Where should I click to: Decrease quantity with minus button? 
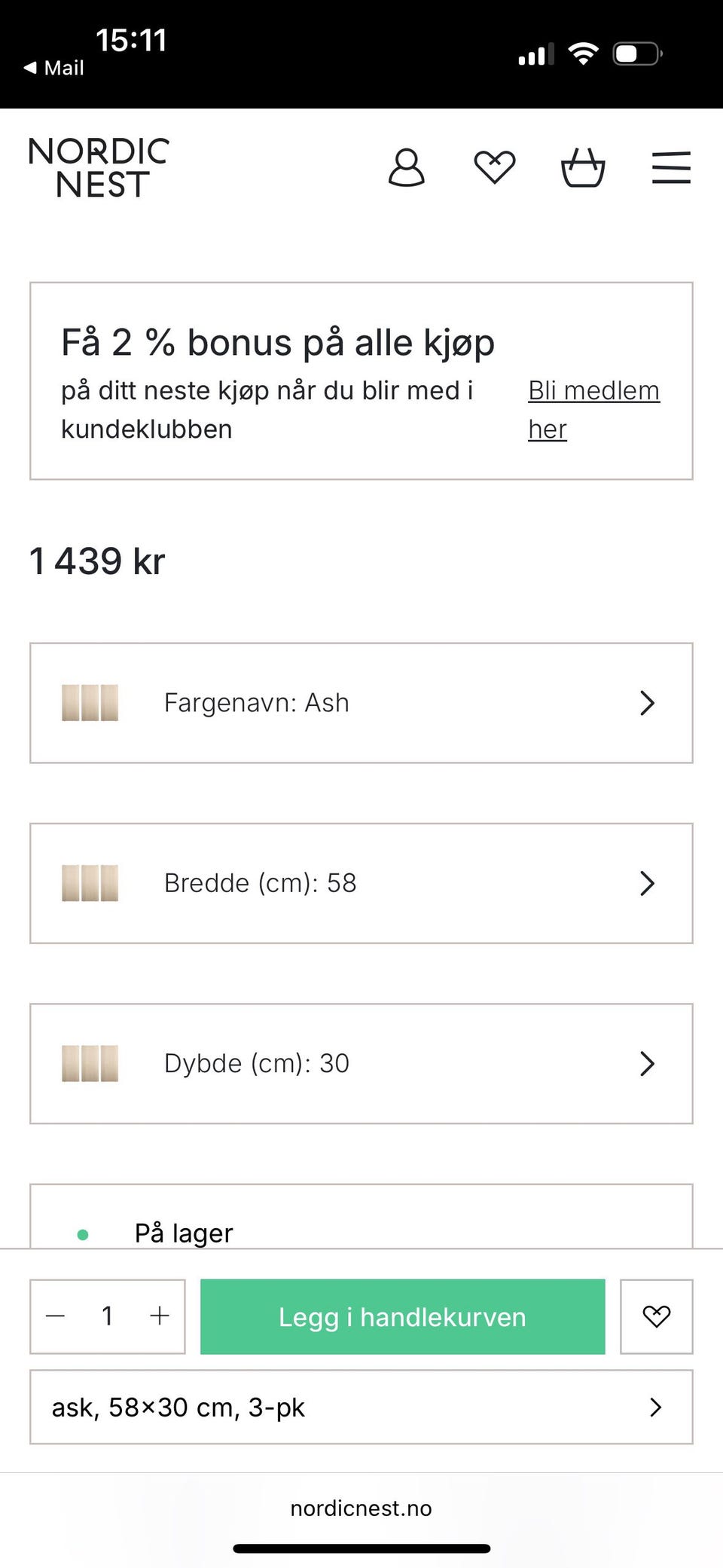pos(56,1316)
